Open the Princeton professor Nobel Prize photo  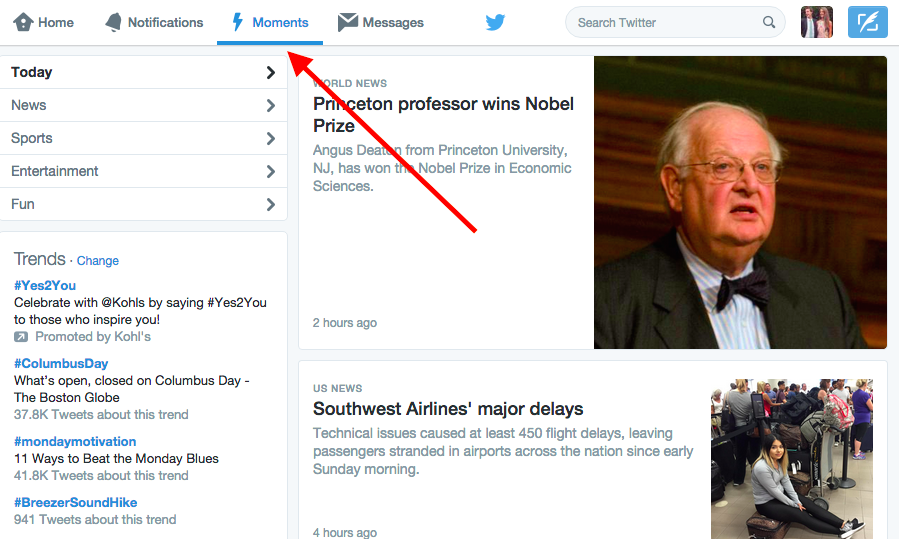coord(740,202)
